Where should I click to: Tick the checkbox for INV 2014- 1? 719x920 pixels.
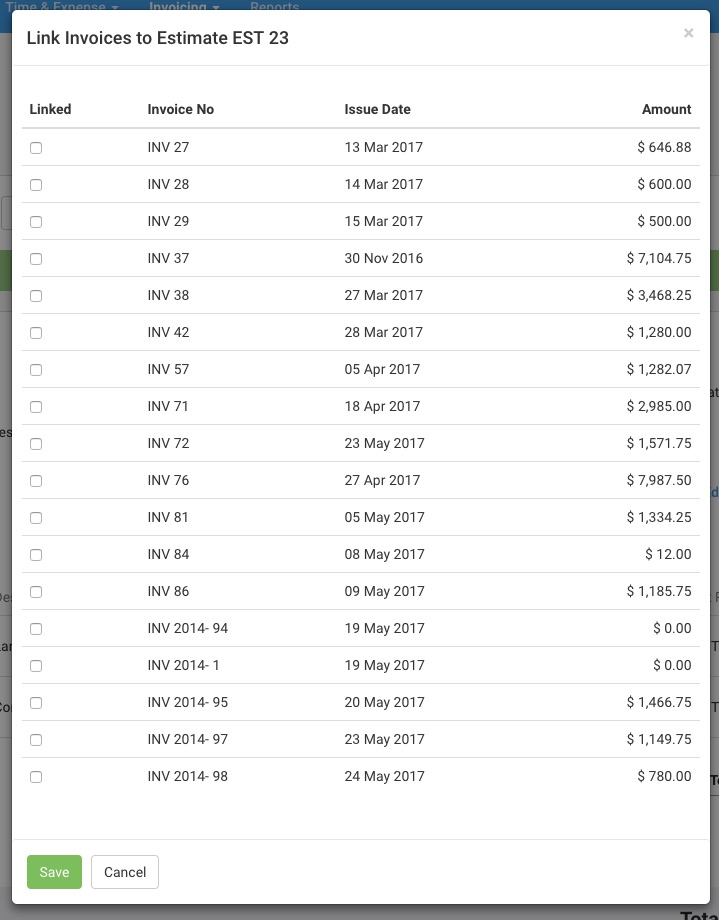[x=36, y=665]
